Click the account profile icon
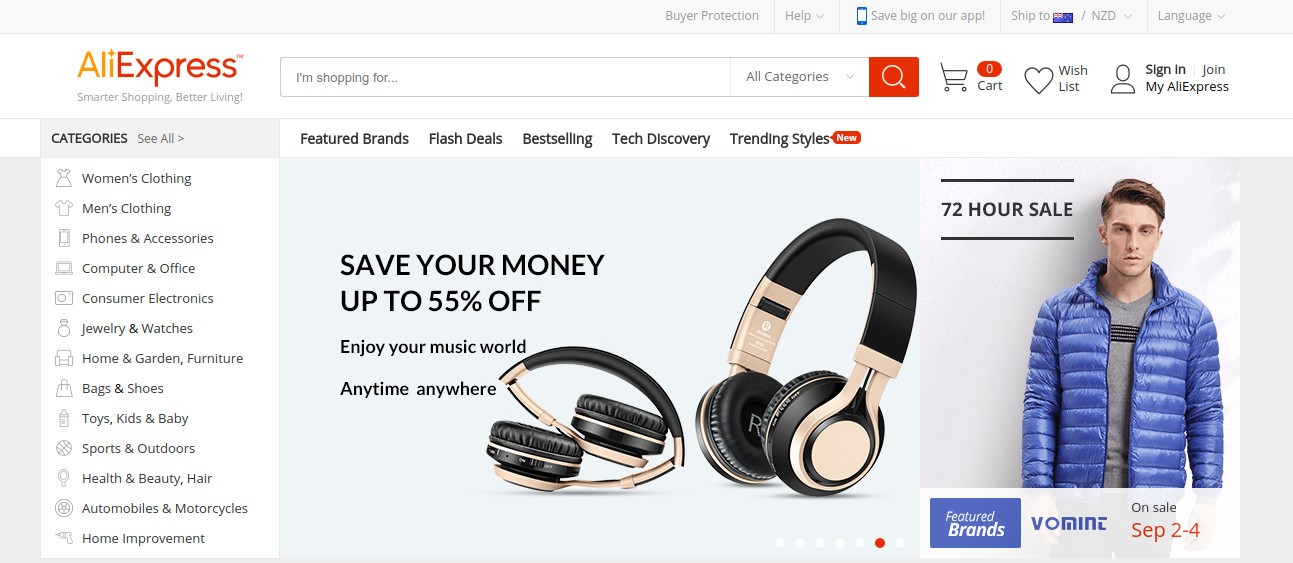The width and height of the screenshot is (1293, 563). click(x=1123, y=79)
